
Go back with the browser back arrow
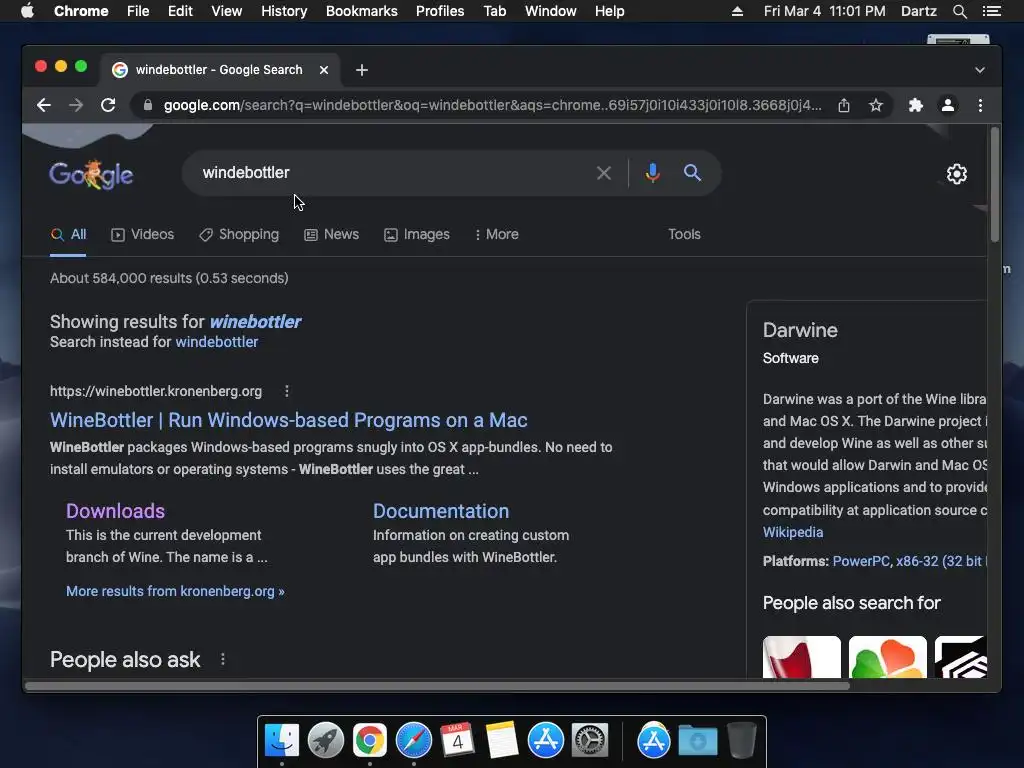[x=44, y=105]
